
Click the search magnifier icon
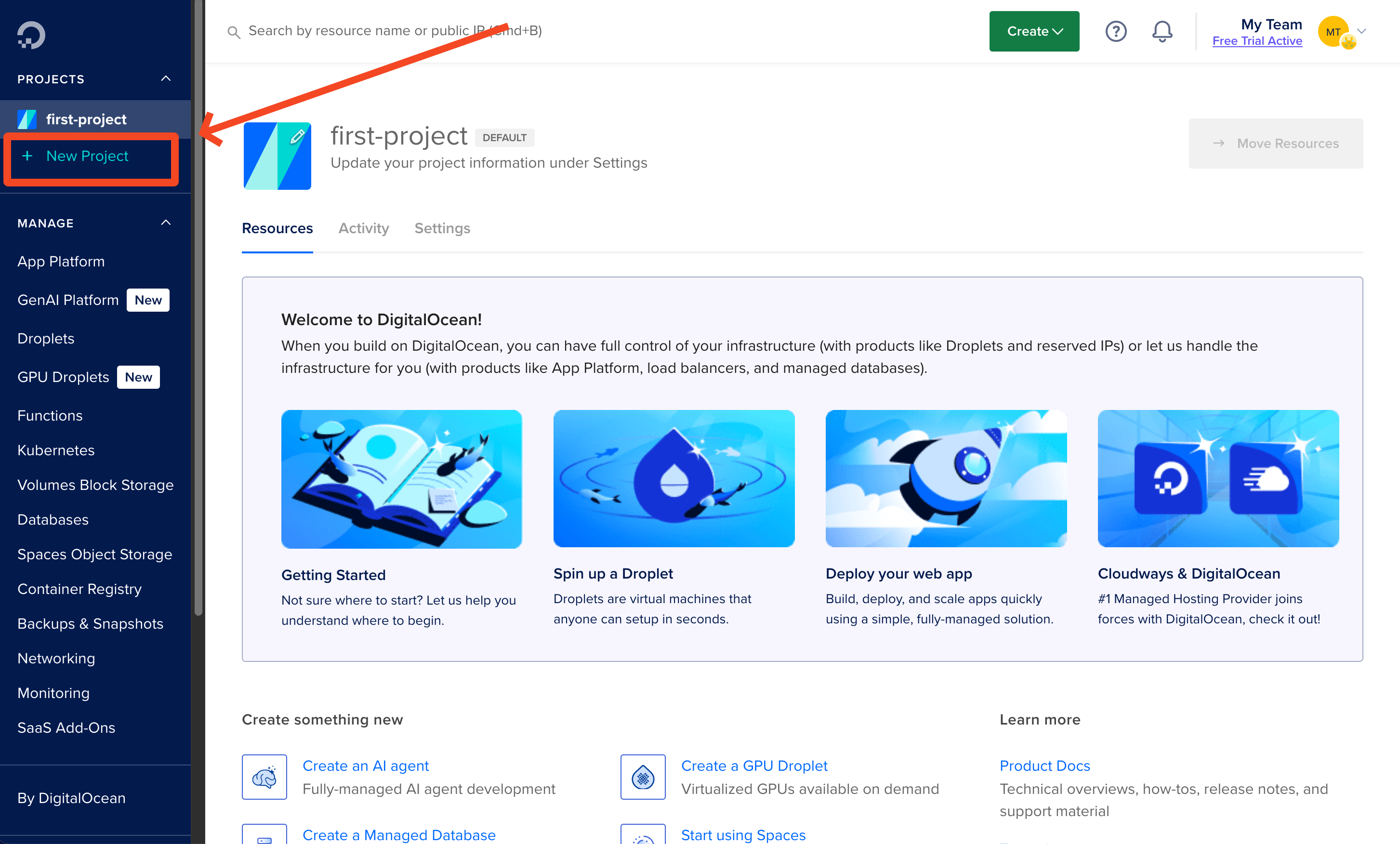click(x=234, y=32)
